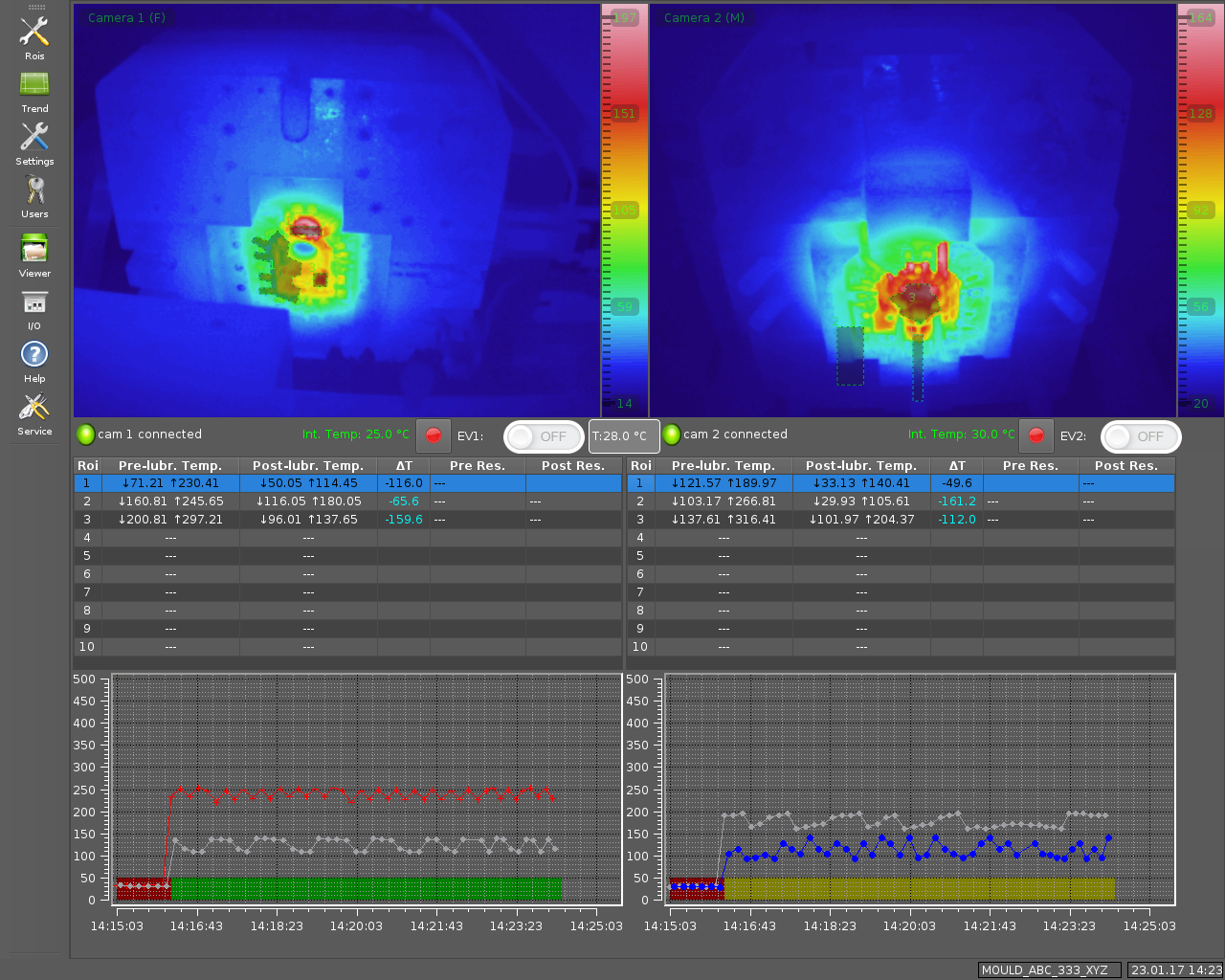Image resolution: width=1225 pixels, height=980 pixels.
Task: Click the ΔT column header in camera 2 table
Action: point(957,466)
